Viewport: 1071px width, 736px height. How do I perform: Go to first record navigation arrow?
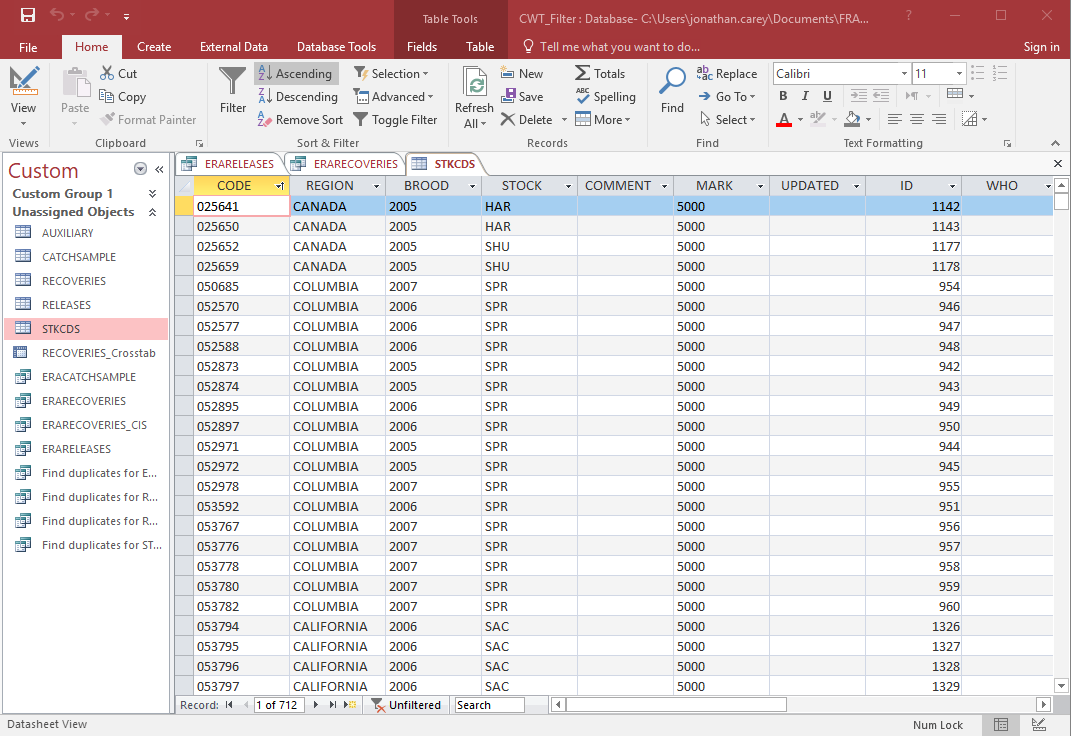click(x=229, y=705)
